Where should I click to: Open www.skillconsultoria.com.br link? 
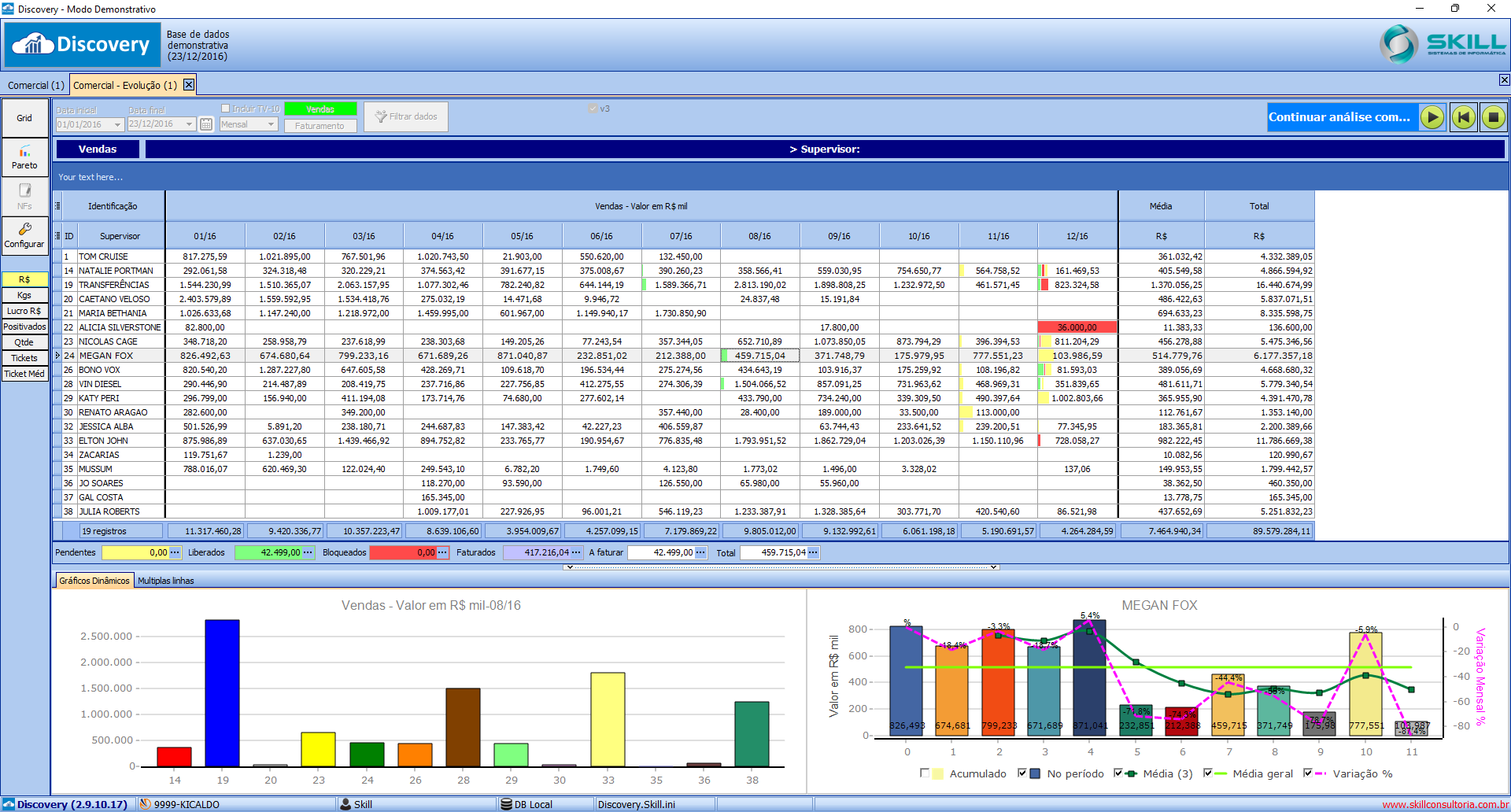coord(1445,804)
